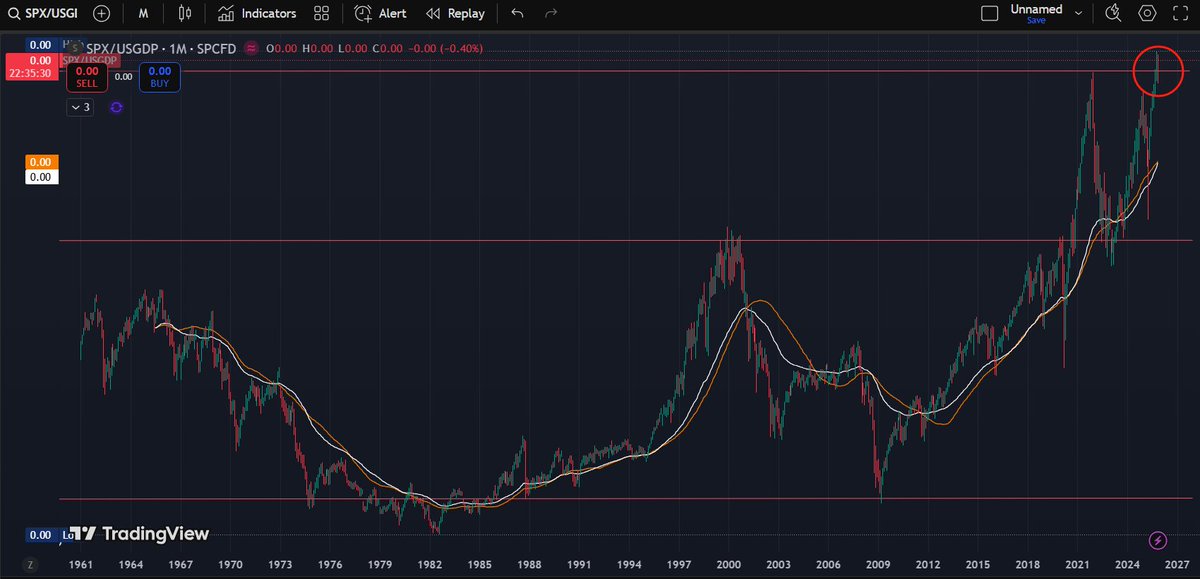Viewport: 1200px width, 579px height.
Task: Open symbol search for SPX/USGI
Action: coord(45,14)
